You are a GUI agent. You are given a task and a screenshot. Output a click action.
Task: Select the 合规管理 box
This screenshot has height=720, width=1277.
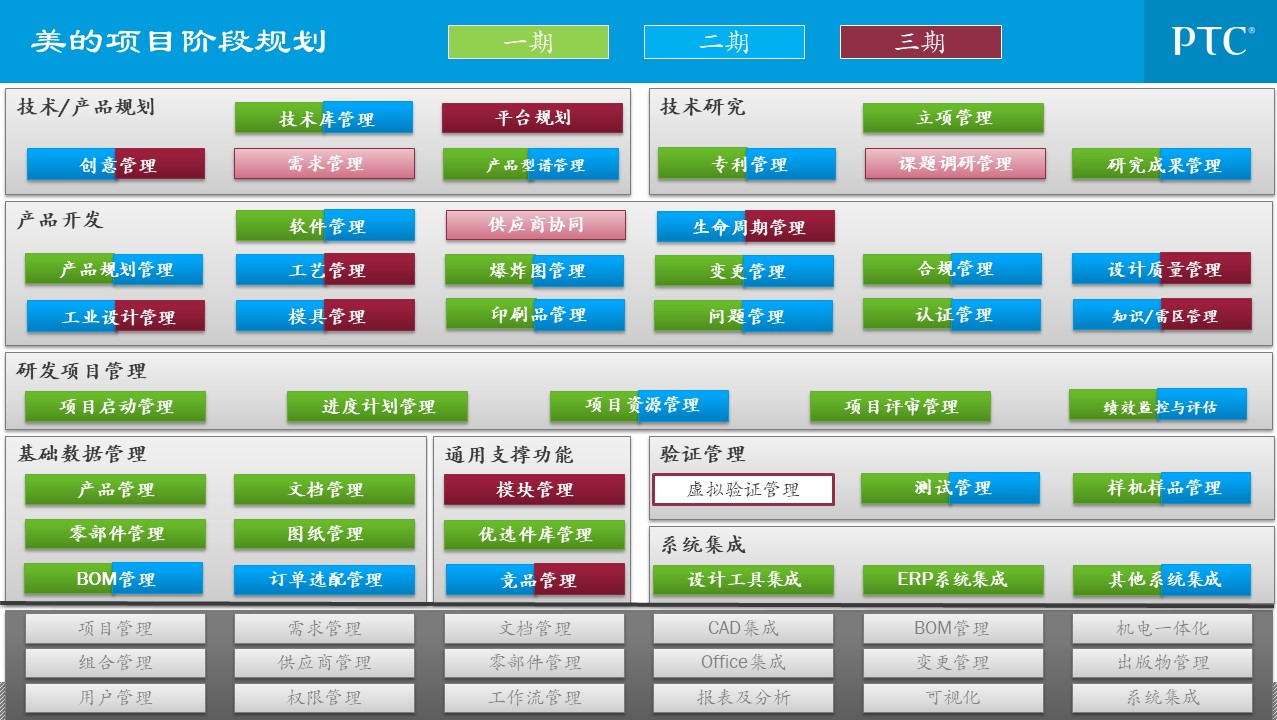pos(952,269)
